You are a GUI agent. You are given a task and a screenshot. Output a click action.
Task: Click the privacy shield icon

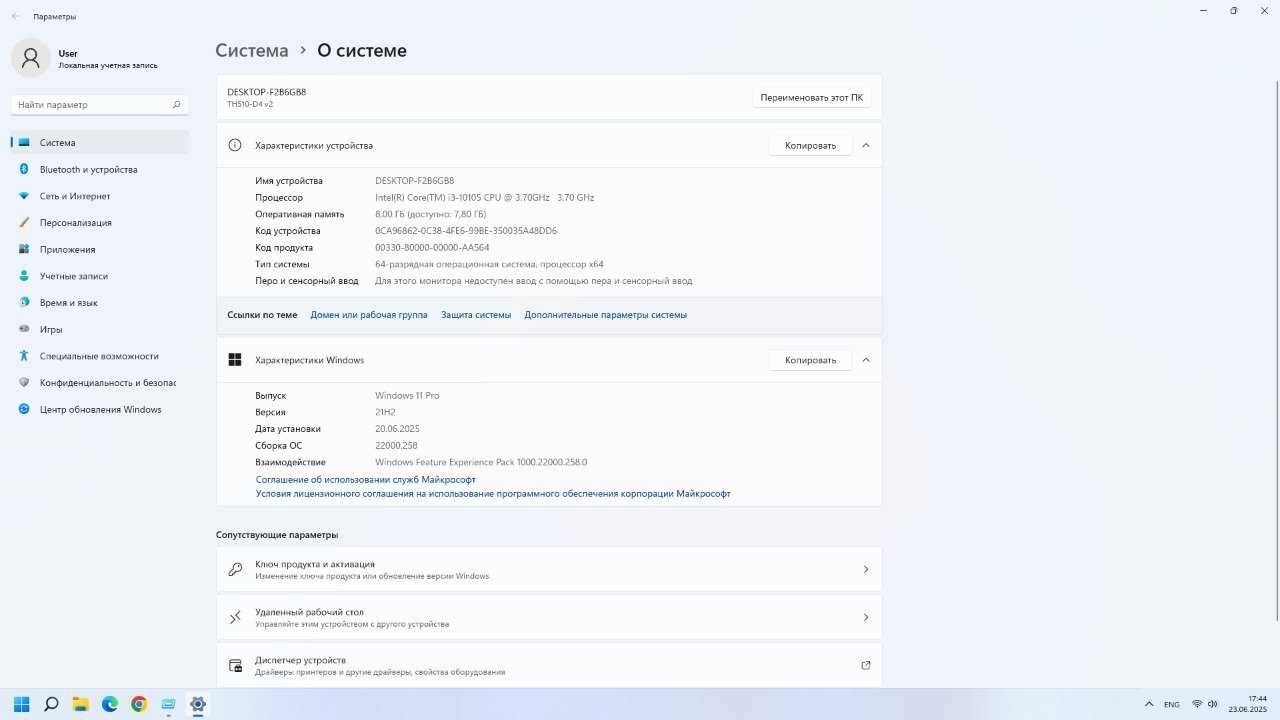(x=24, y=383)
